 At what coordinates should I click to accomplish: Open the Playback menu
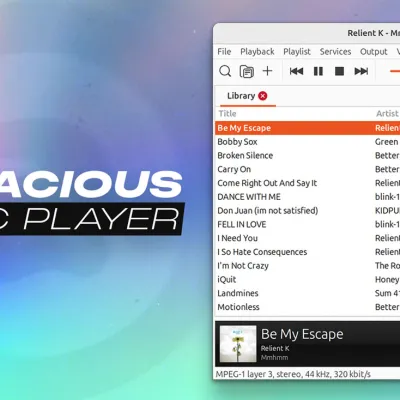coord(257,52)
